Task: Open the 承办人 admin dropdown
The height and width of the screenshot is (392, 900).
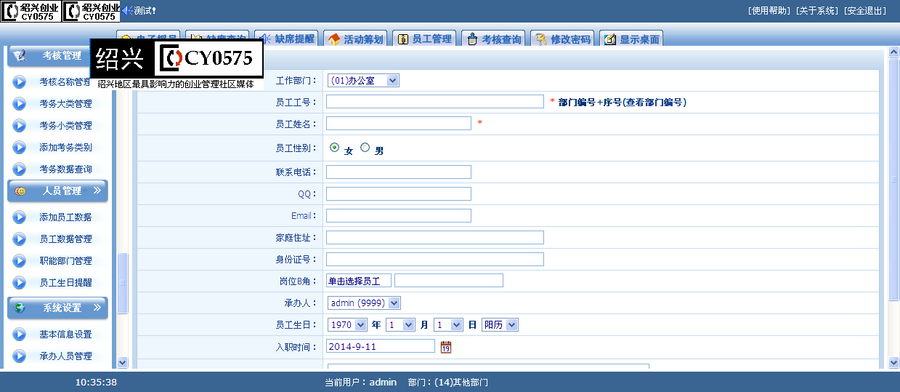Action: [x=364, y=303]
